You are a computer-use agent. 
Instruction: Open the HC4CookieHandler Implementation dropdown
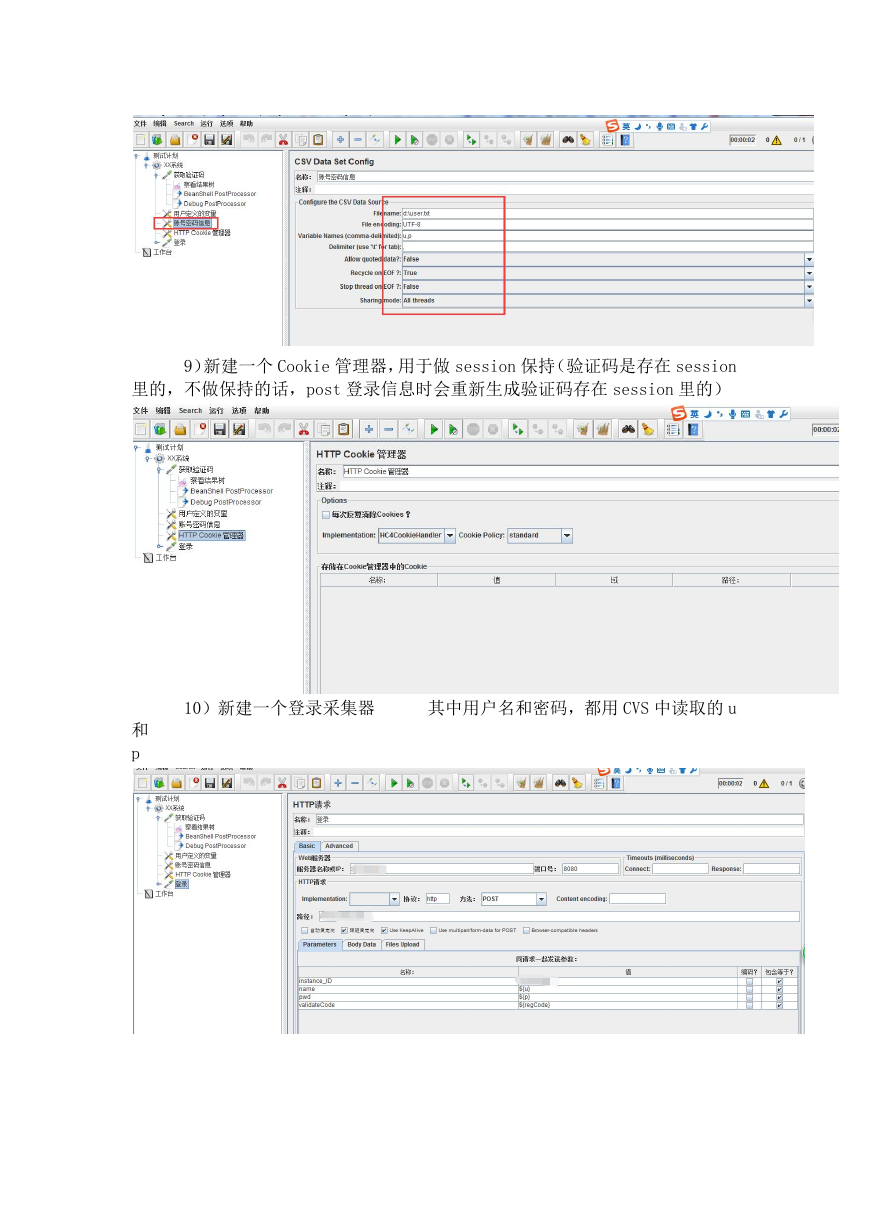point(450,535)
